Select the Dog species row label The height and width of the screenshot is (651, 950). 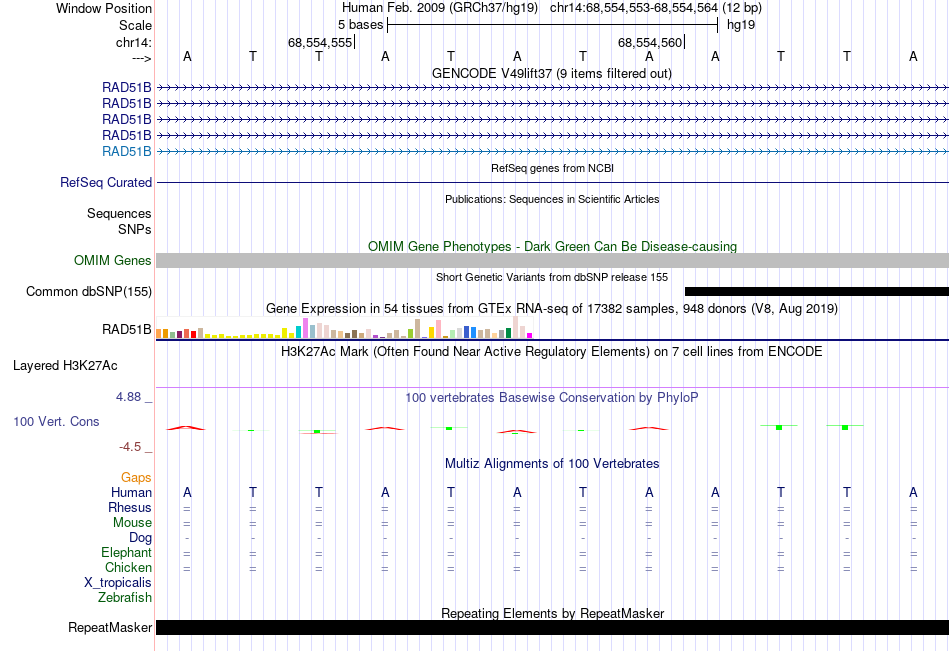coord(140,538)
